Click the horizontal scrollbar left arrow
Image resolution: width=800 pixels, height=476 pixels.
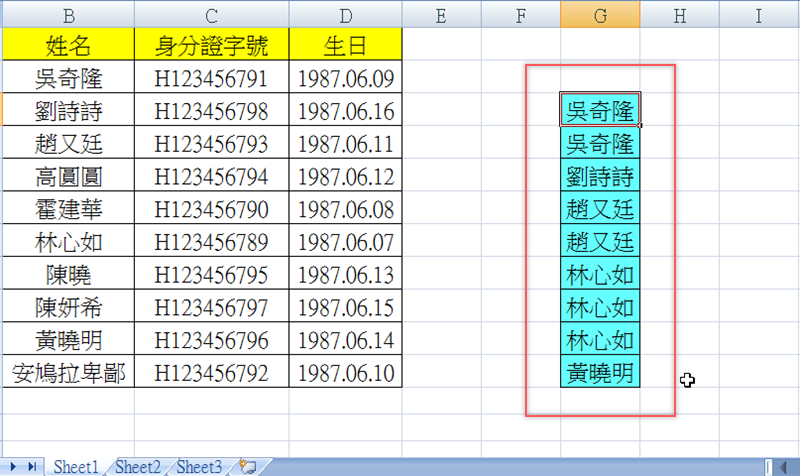point(783,467)
